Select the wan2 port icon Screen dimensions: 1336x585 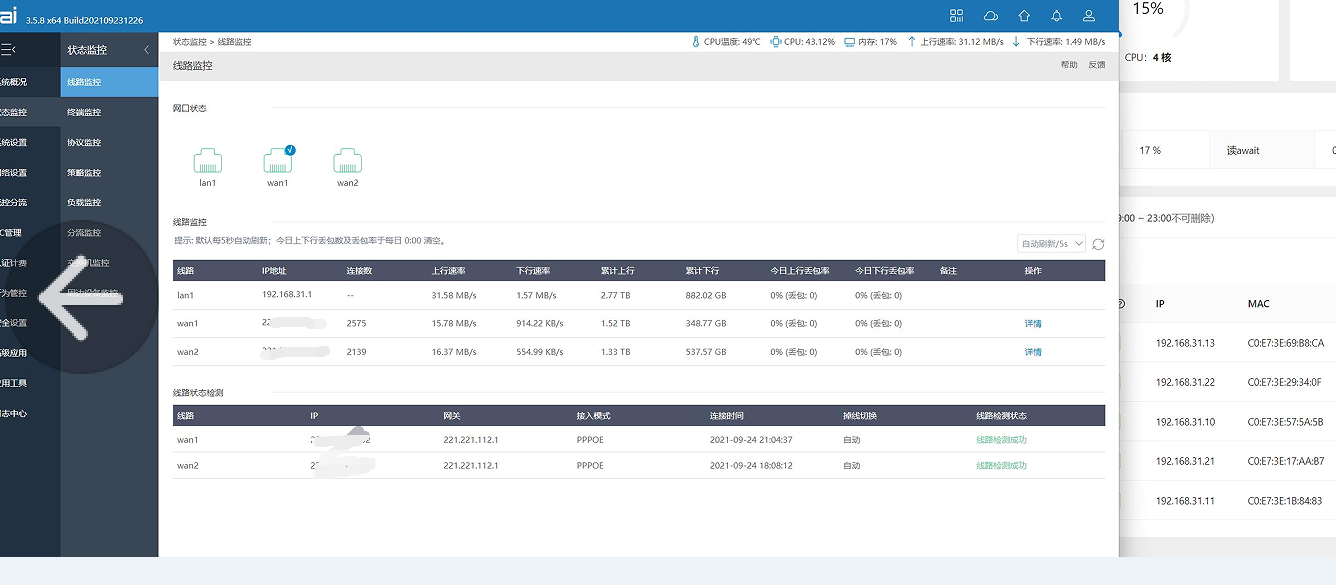tap(347, 161)
